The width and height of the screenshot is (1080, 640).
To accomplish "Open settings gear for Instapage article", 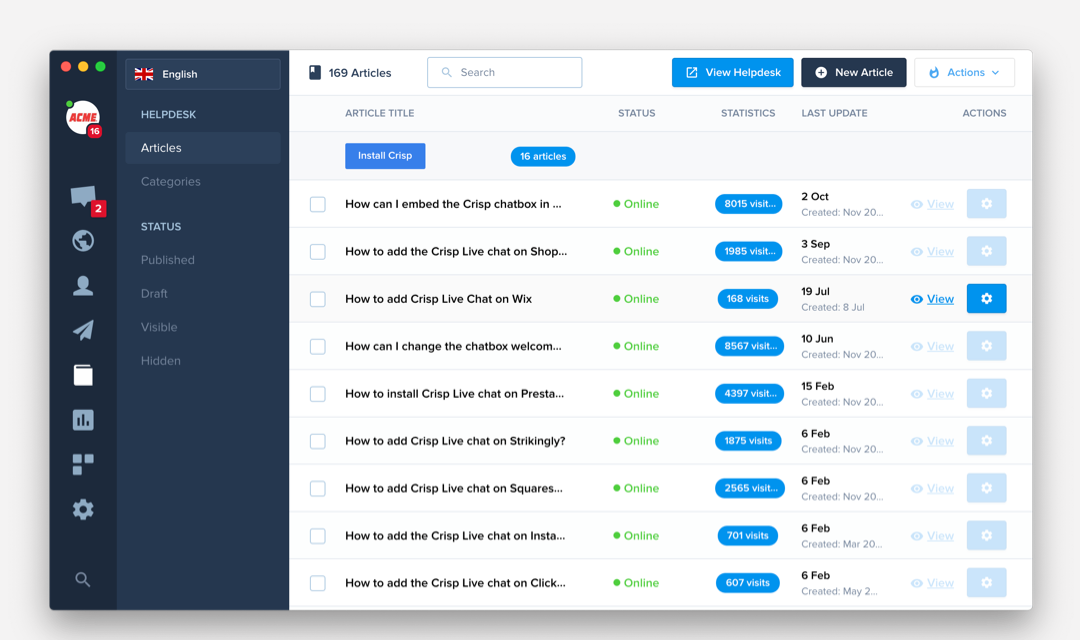I will point(986,535).
